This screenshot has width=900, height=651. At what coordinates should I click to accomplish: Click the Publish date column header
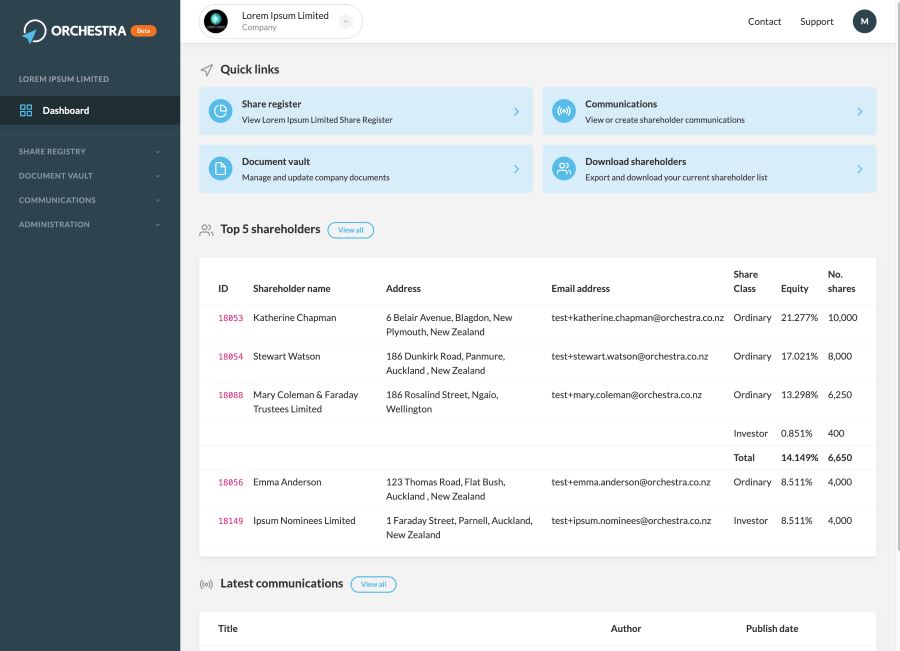[x=772, y=629]
